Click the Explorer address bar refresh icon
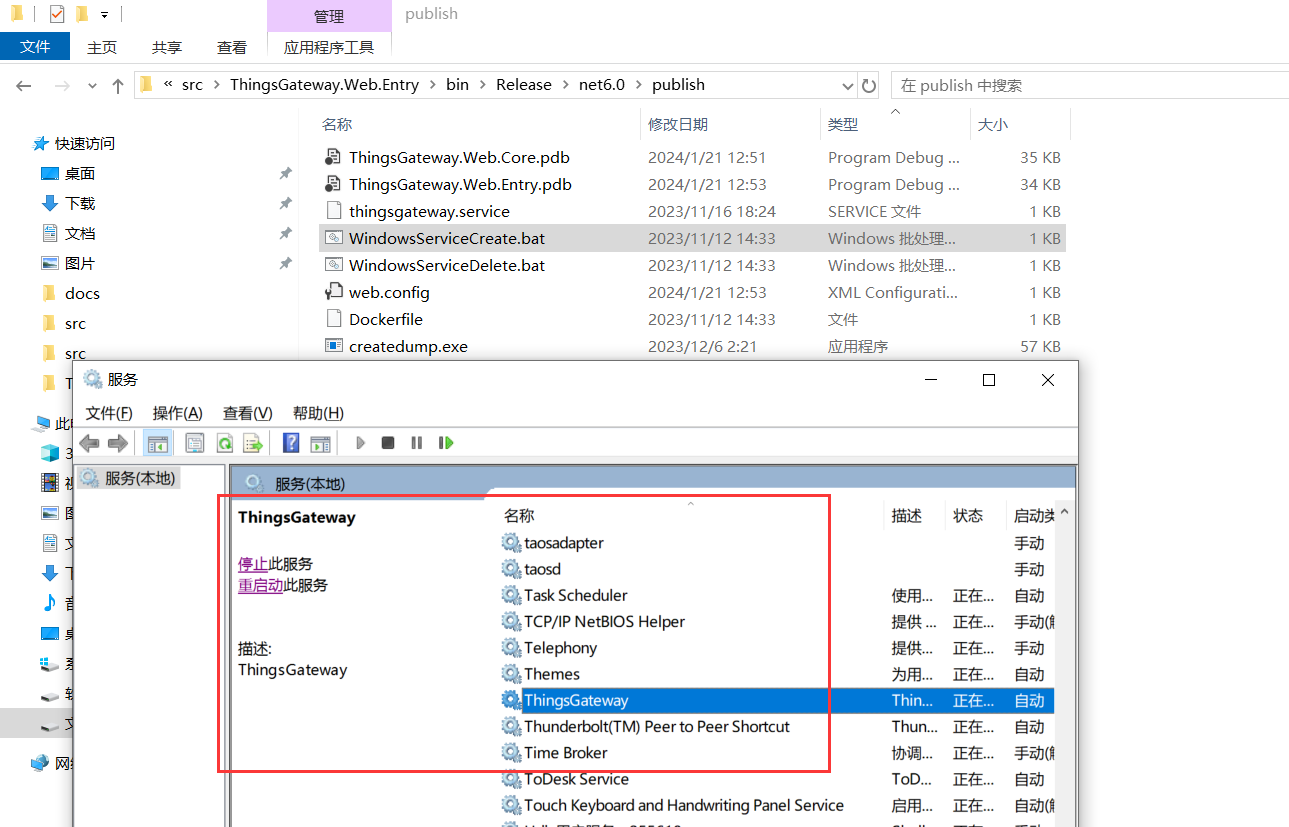 [x=869, y=86]
